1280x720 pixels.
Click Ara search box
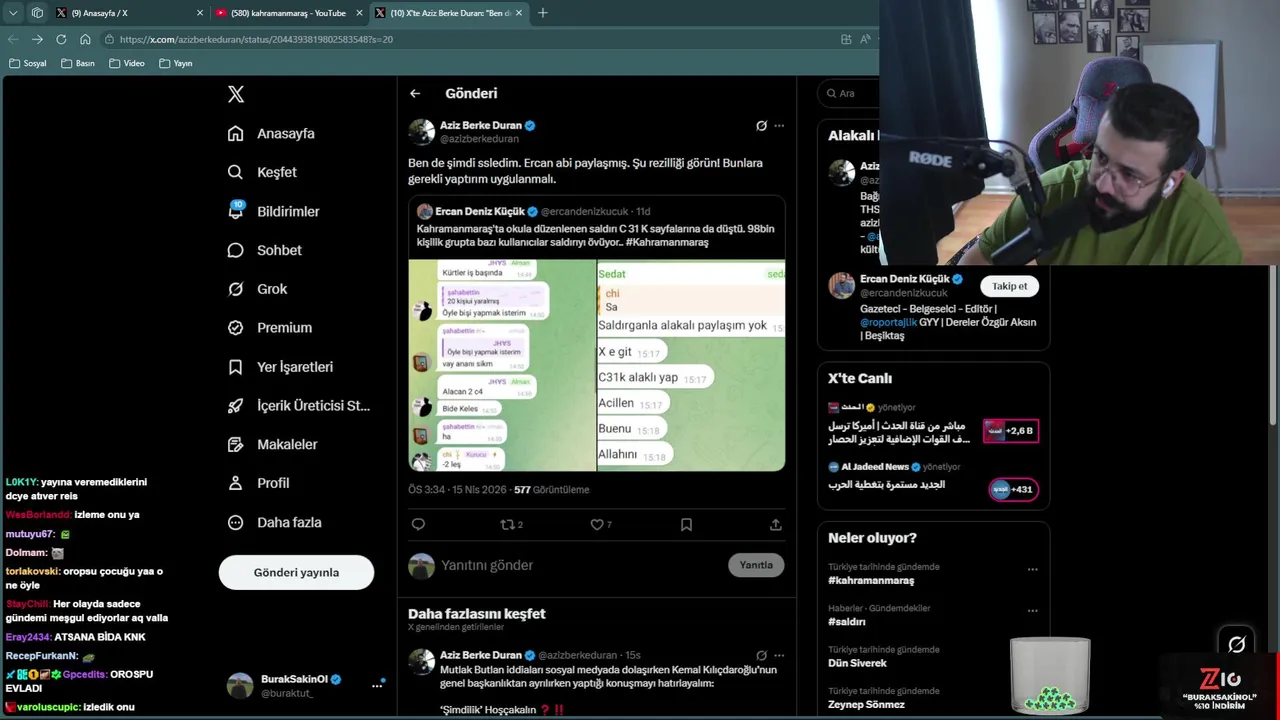coord(850,93)
